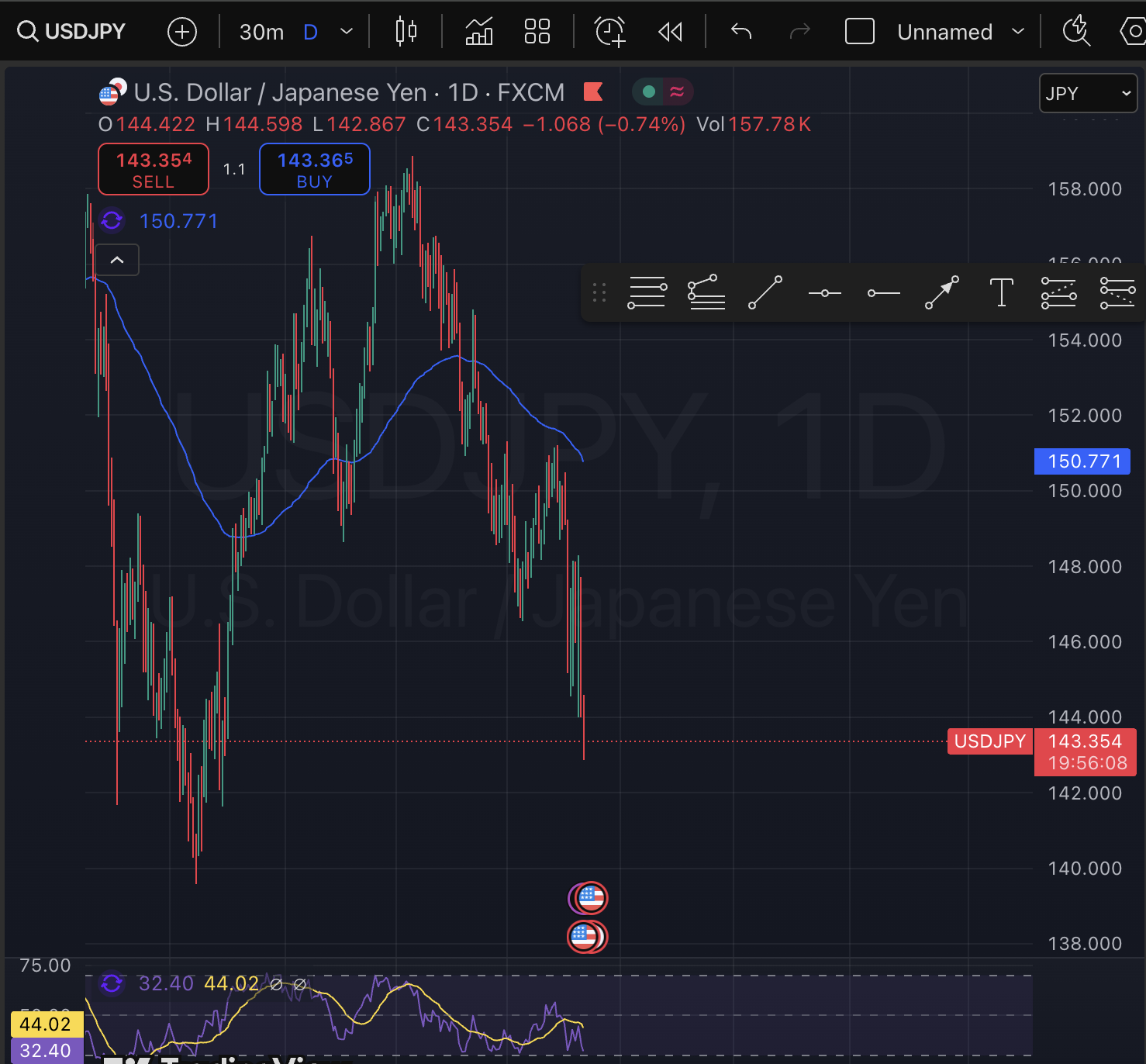Screen dimensions: 1146x1064
Task: Redo the chart action
Action: coord(799,32)
